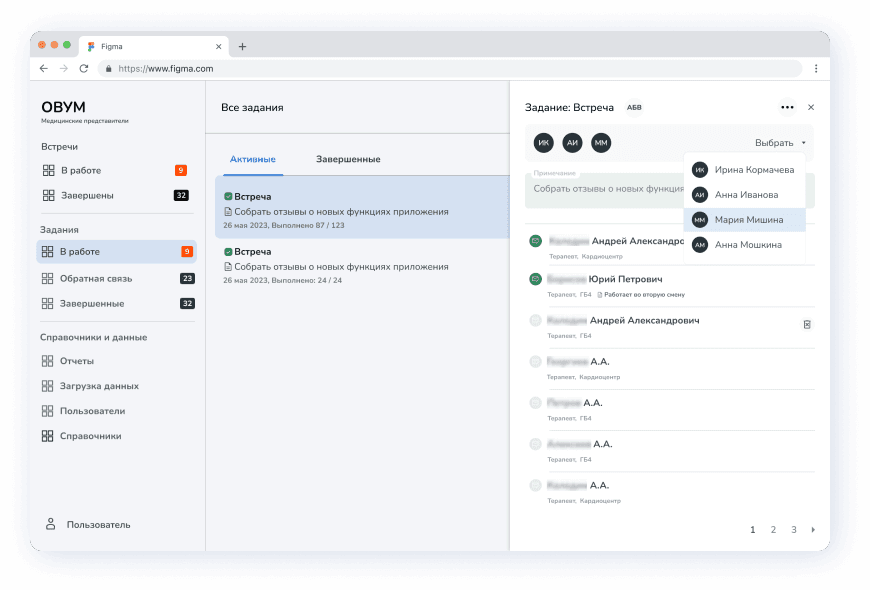The width and height of the screenshot is (870, 590).
Task: Go back in browser history
Action: pyautogui.click(x=44, y=68)
